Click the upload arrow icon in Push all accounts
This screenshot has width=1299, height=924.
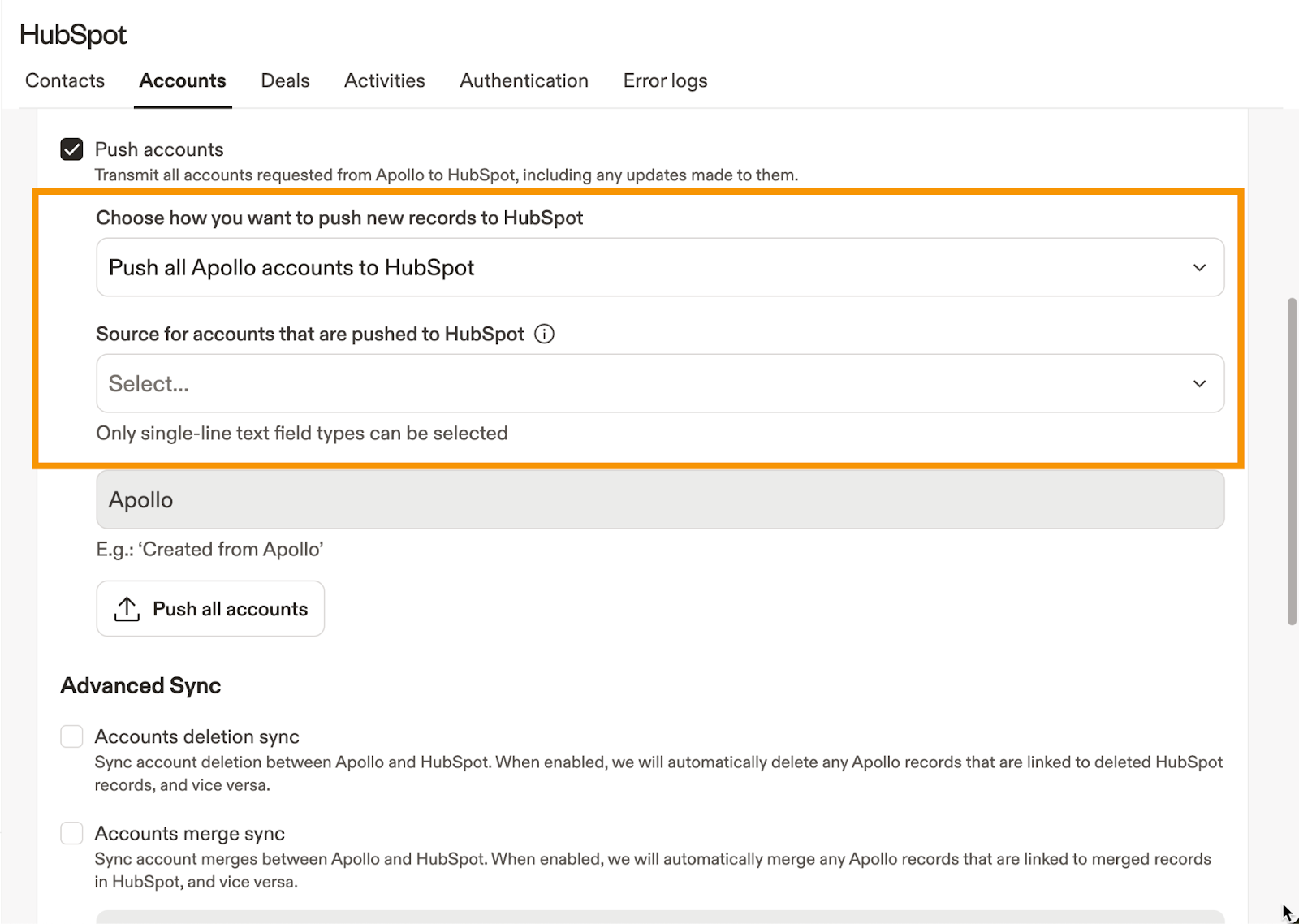coord(127,609)
